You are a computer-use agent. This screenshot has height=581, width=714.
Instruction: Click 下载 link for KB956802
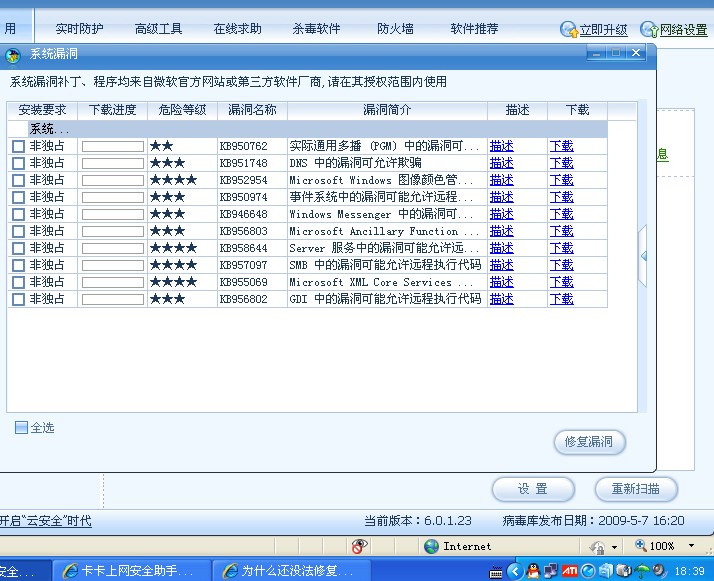click(561, 299)
